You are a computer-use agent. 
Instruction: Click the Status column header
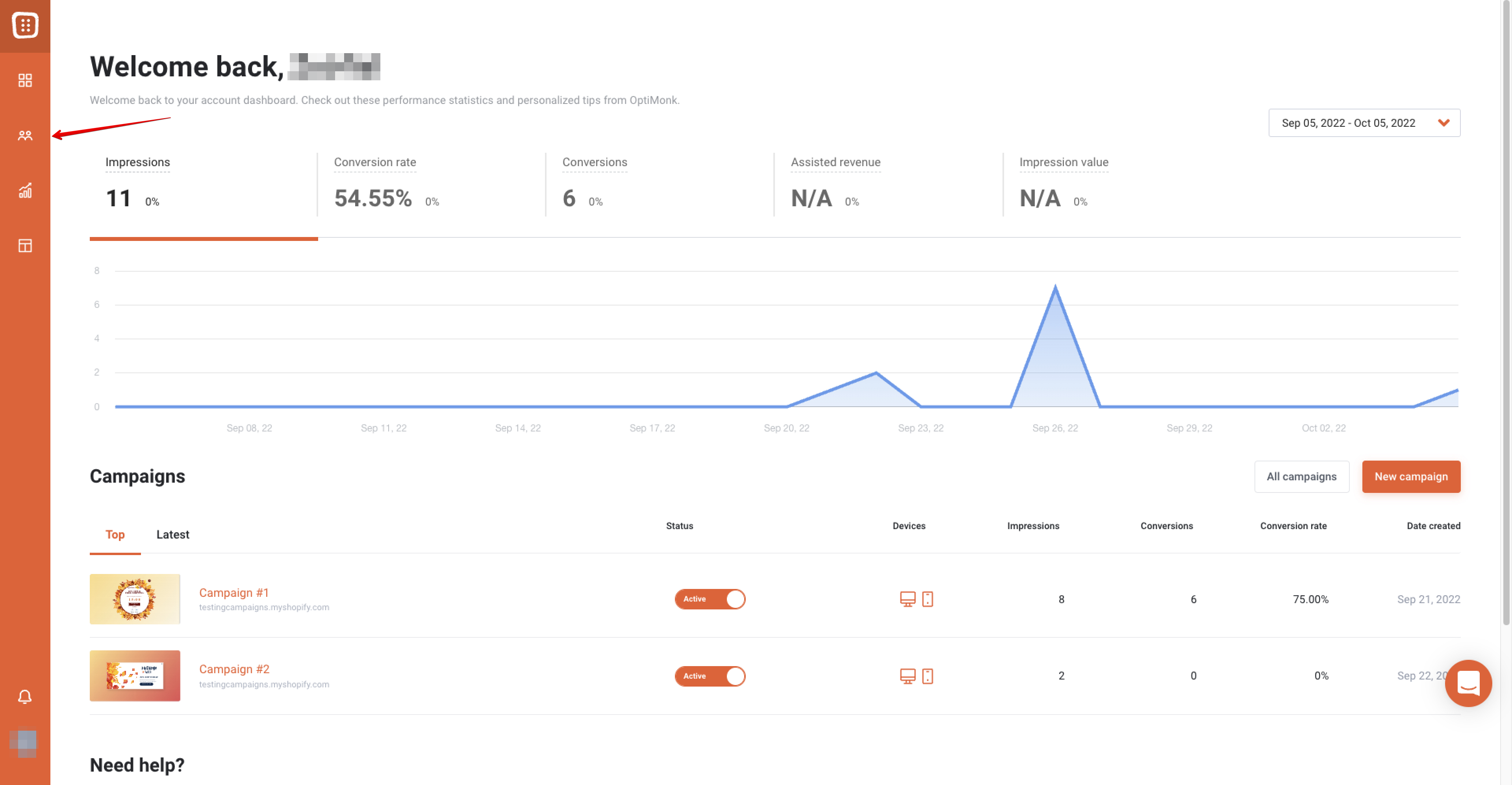[x=679, y=526]
